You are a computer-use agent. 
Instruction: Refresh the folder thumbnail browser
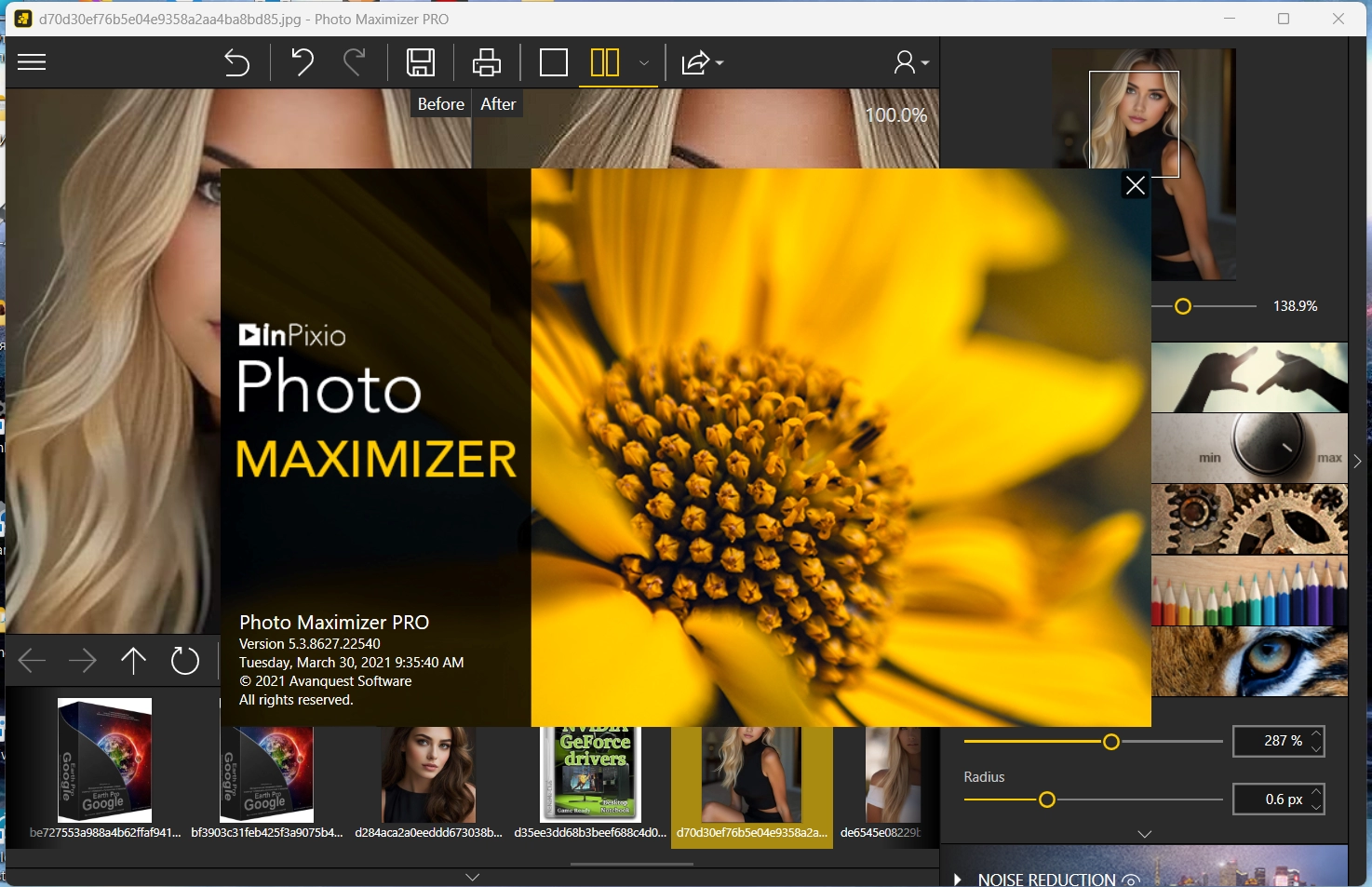pos(184,661)
